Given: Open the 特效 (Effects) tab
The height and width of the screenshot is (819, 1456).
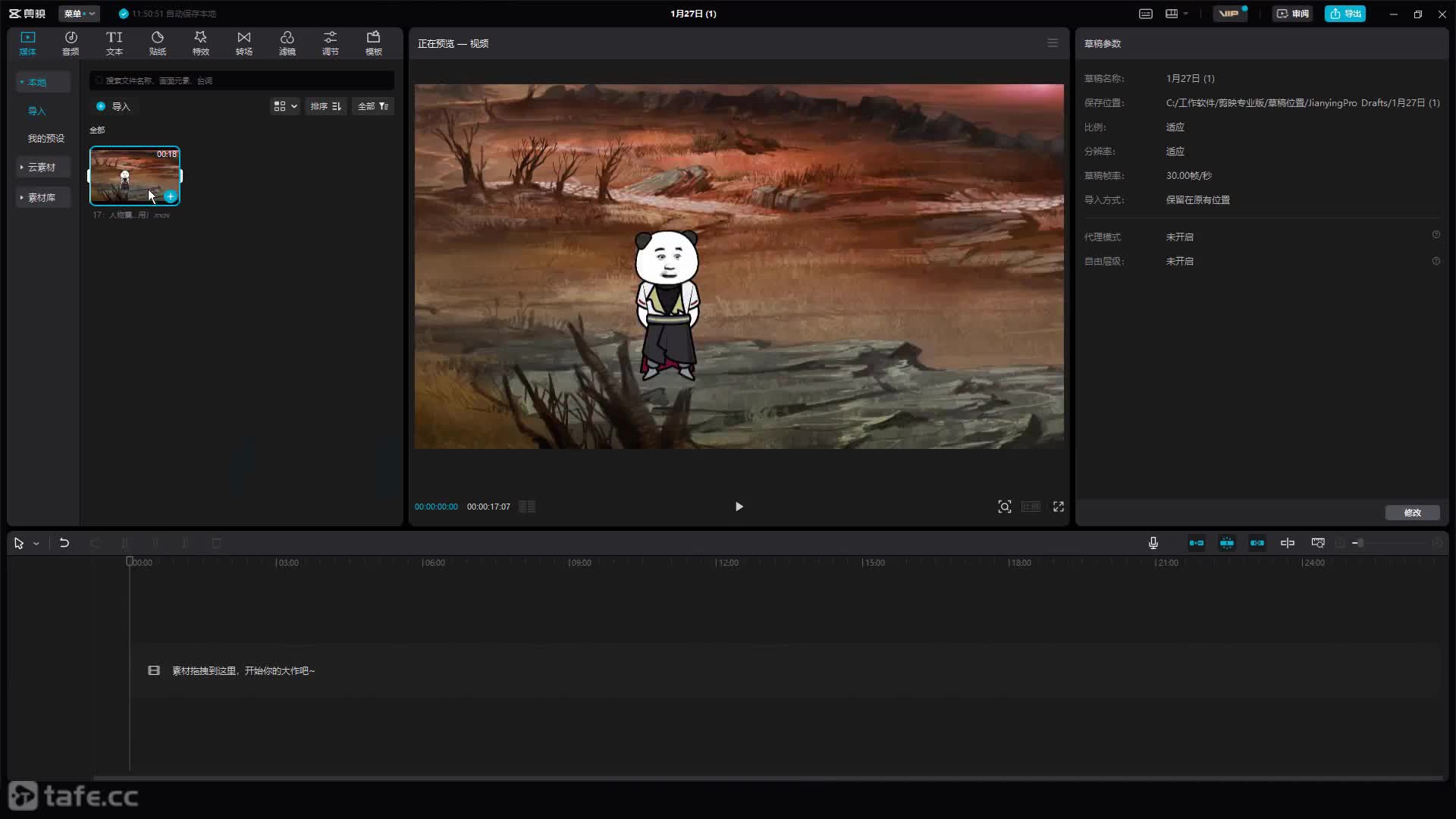Looking at the screenshot, I should [x=200, y=43].
